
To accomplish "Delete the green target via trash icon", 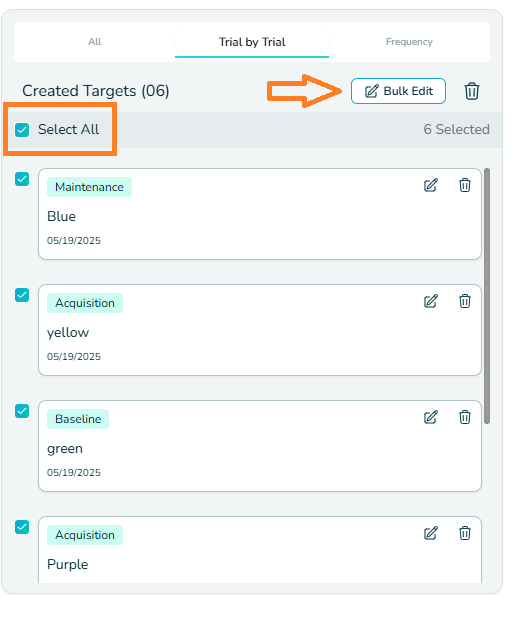I will pos(465,417).
